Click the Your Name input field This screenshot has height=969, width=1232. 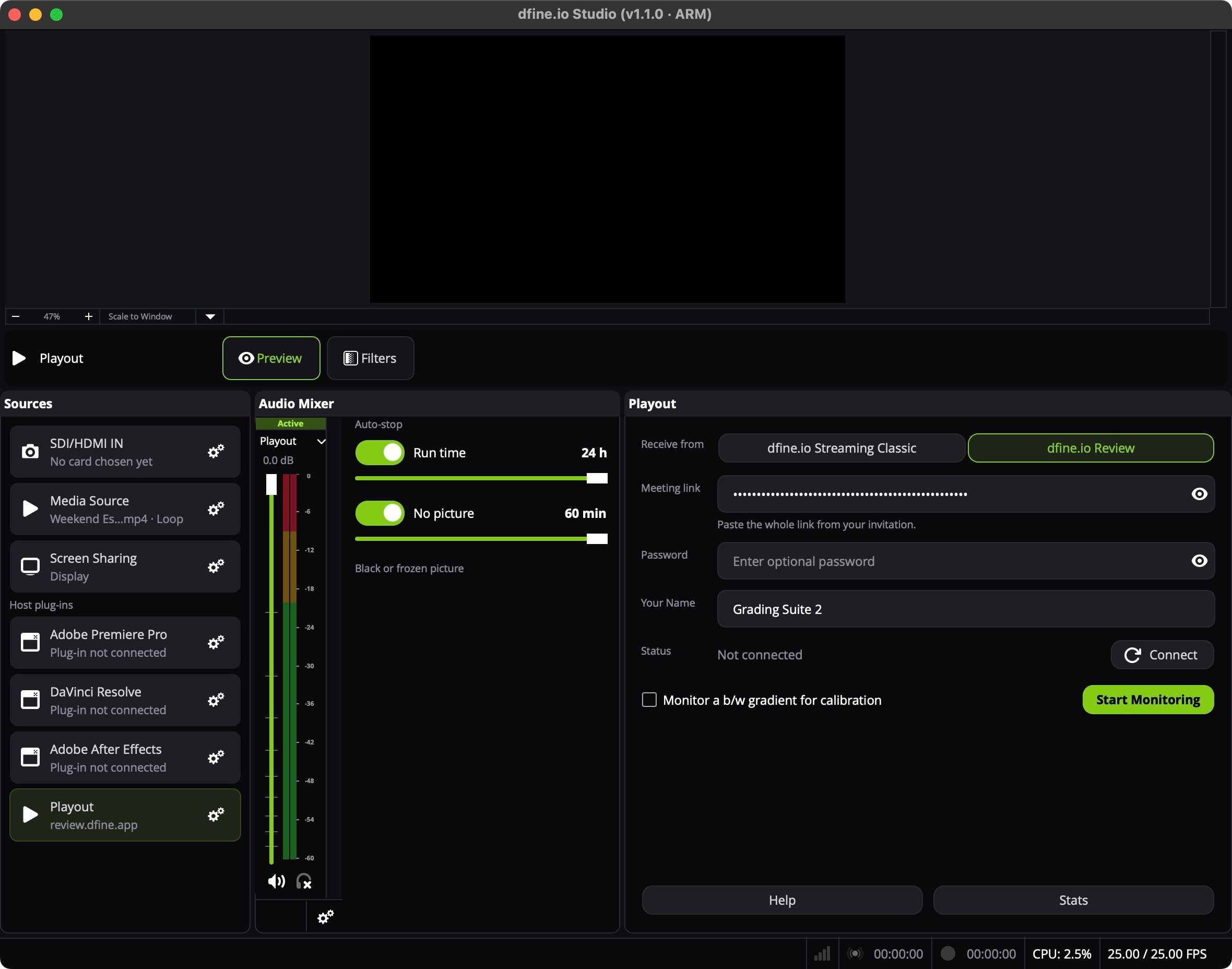pos(965,609)
